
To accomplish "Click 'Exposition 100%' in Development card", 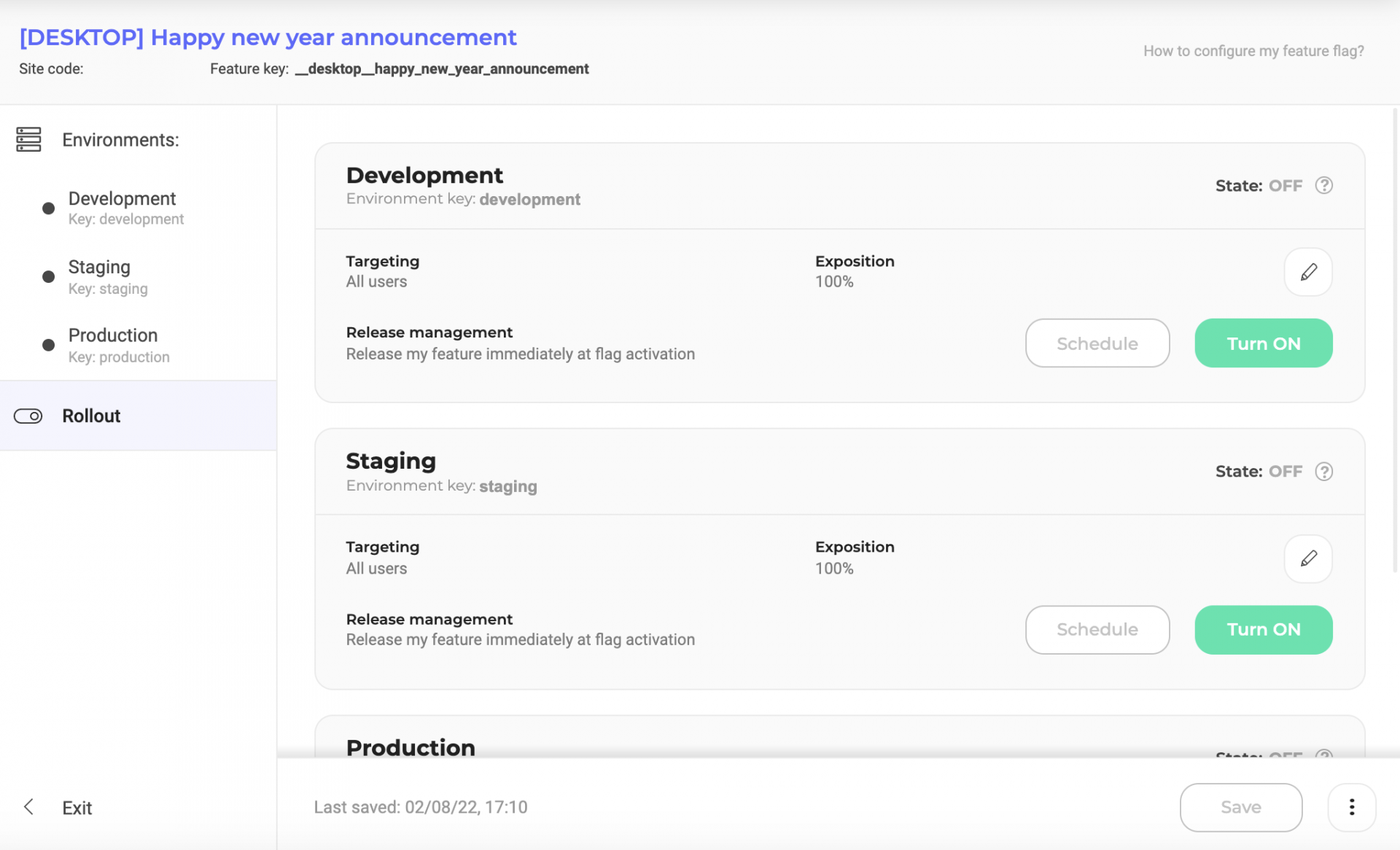I will (x=855, y=271).
